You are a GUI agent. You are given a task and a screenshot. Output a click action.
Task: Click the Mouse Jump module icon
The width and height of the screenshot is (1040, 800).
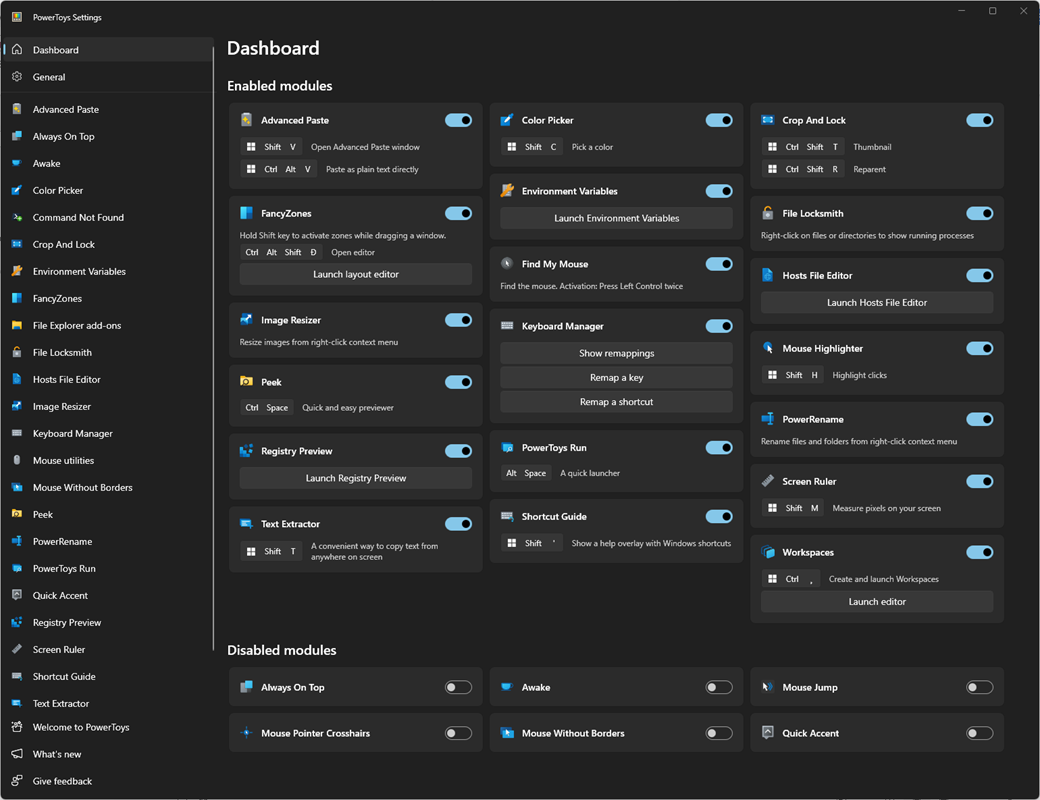(x=768, y=687)
